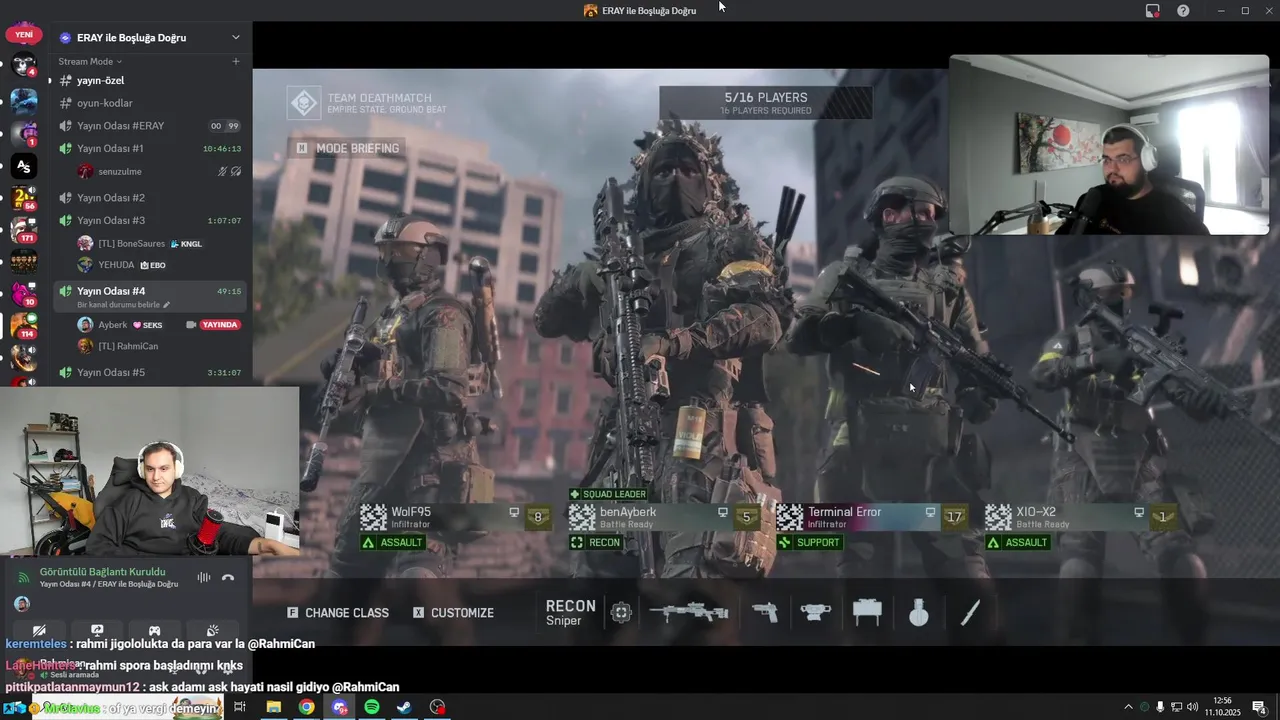Select the deployable box gadget slot
This screenshot has width=1280, height=720.
(867, 612)
